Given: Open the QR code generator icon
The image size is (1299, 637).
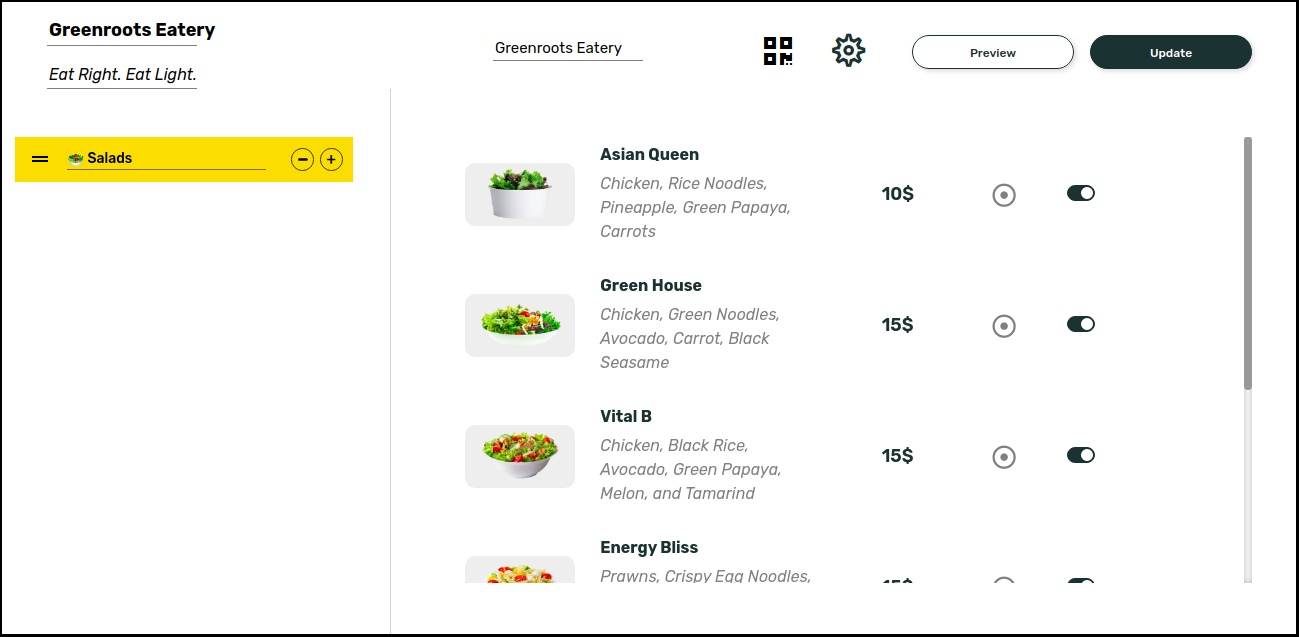Looking at the screenshot, I should (x=777, y=50).
